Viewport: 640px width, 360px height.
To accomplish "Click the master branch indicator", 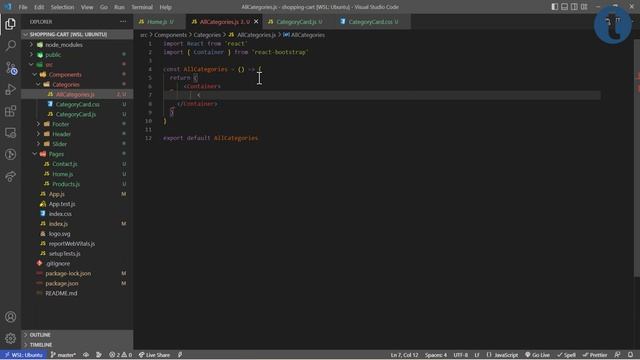I will click(63, 355).
